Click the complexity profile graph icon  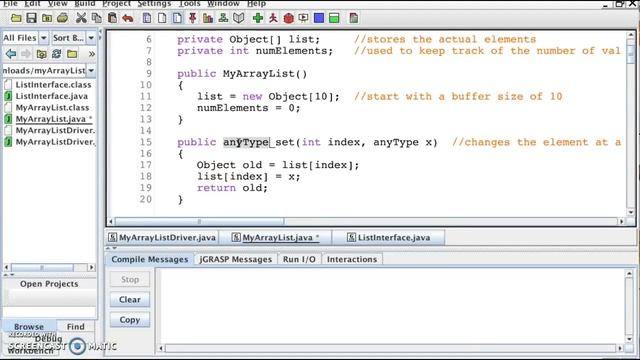(x=208, y=18)
